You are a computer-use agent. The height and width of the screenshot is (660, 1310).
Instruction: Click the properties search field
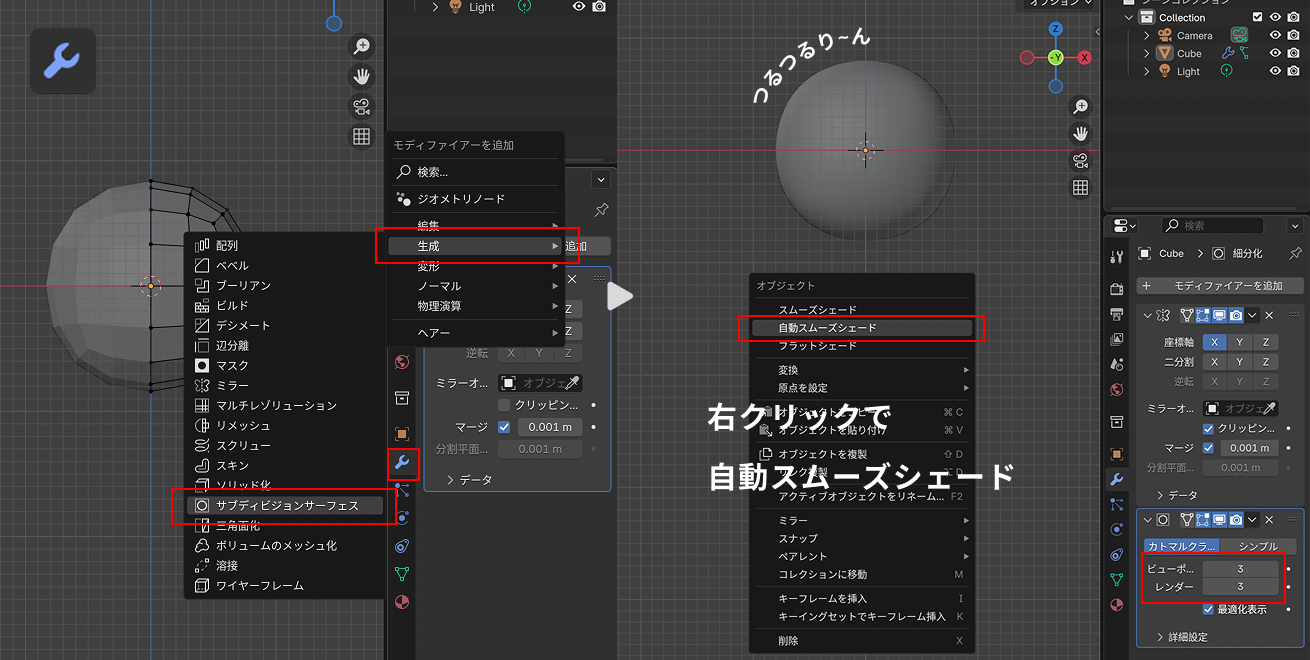coord(1213,226)
